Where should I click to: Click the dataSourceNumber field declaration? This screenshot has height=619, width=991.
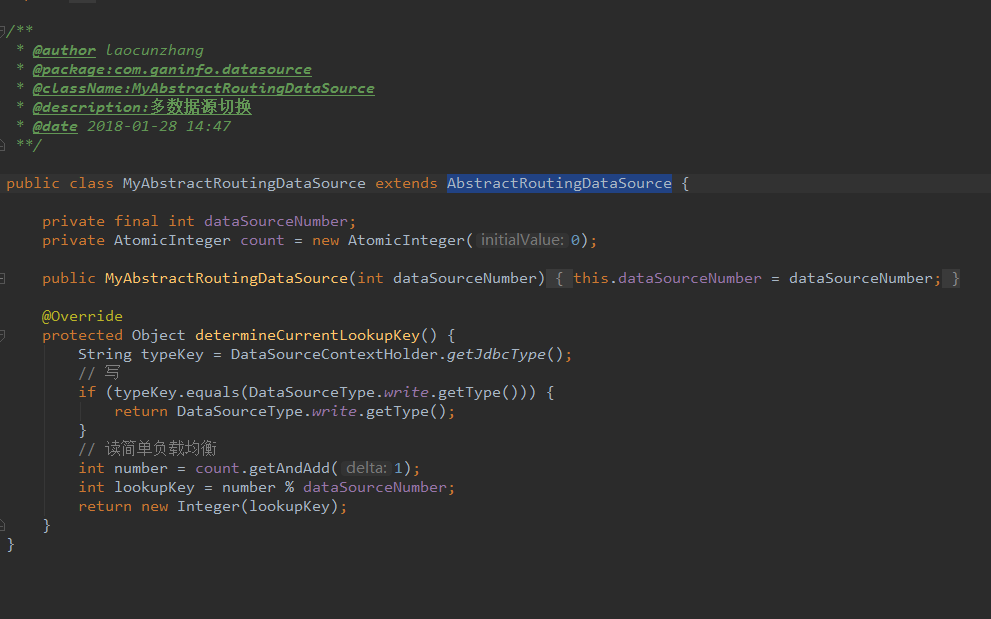click(276, 221)
